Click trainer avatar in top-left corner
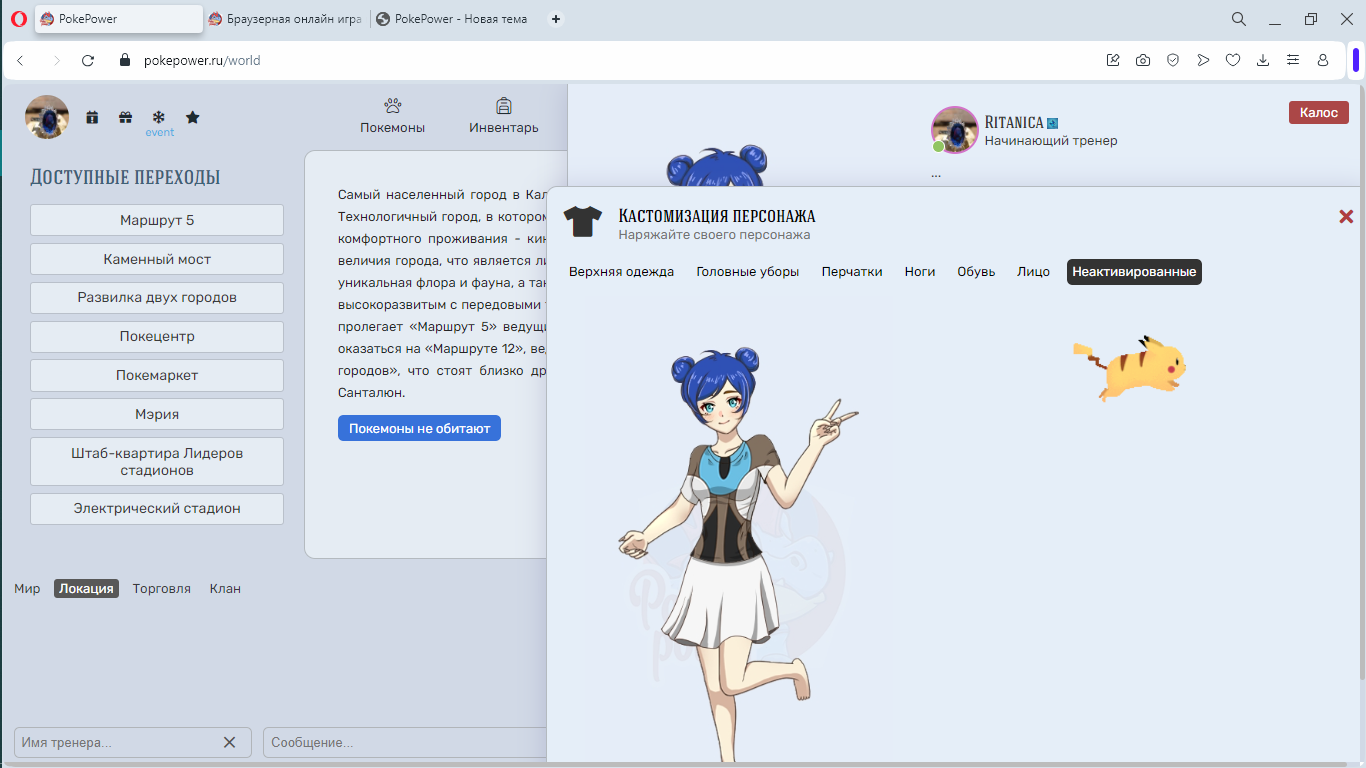Image resolution: width=1366 pixels, height=768 pixels. click(x=47, y=117)
